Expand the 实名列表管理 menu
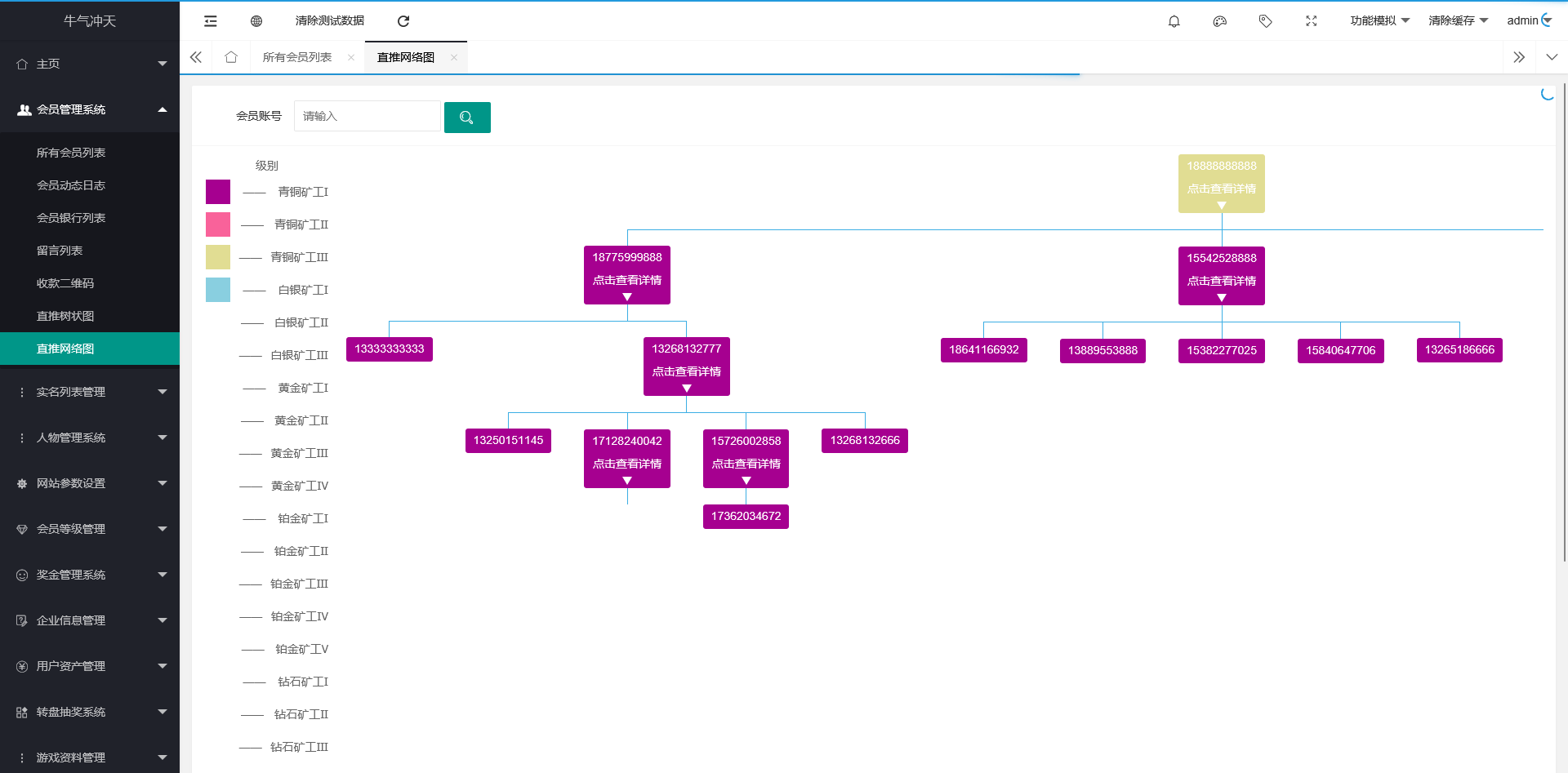The height and width of the screenshot is (773, 1568). pyautogui.click(x=90, y=392)
